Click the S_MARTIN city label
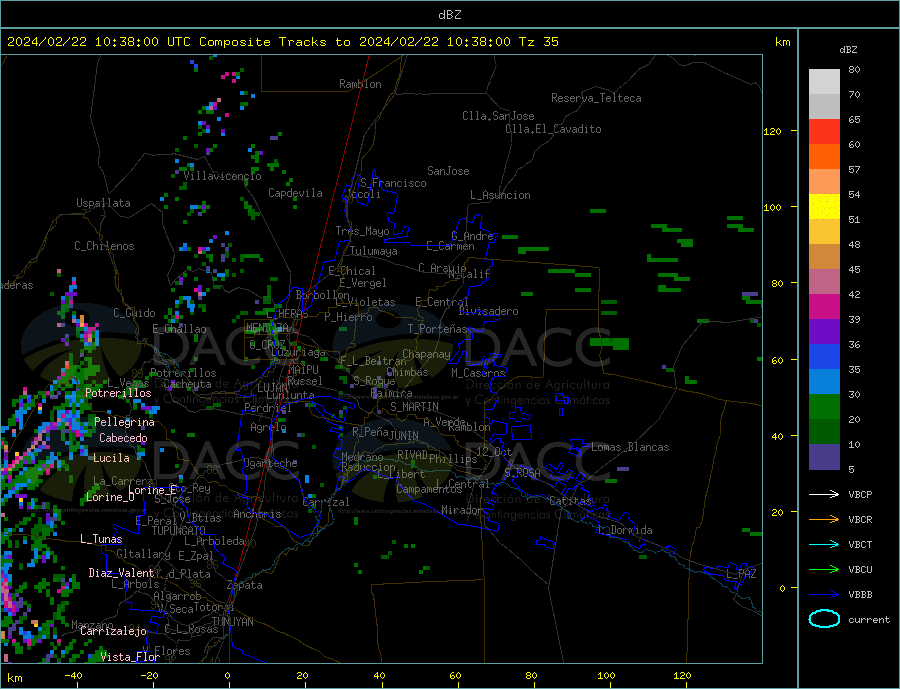The image size is (900, 689). (414, 407)
